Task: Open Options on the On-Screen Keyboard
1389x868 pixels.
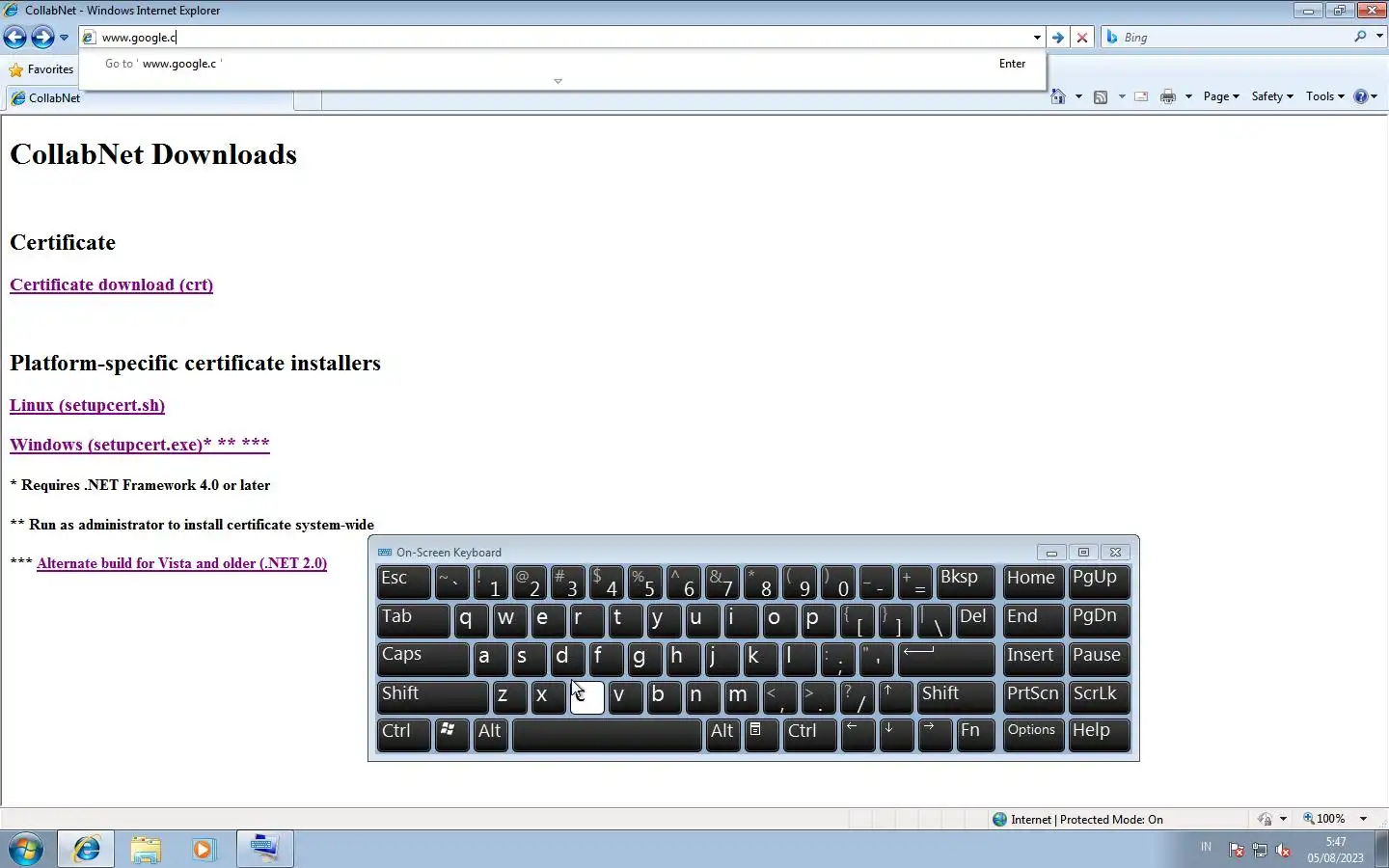Action: coord(1033,735)
